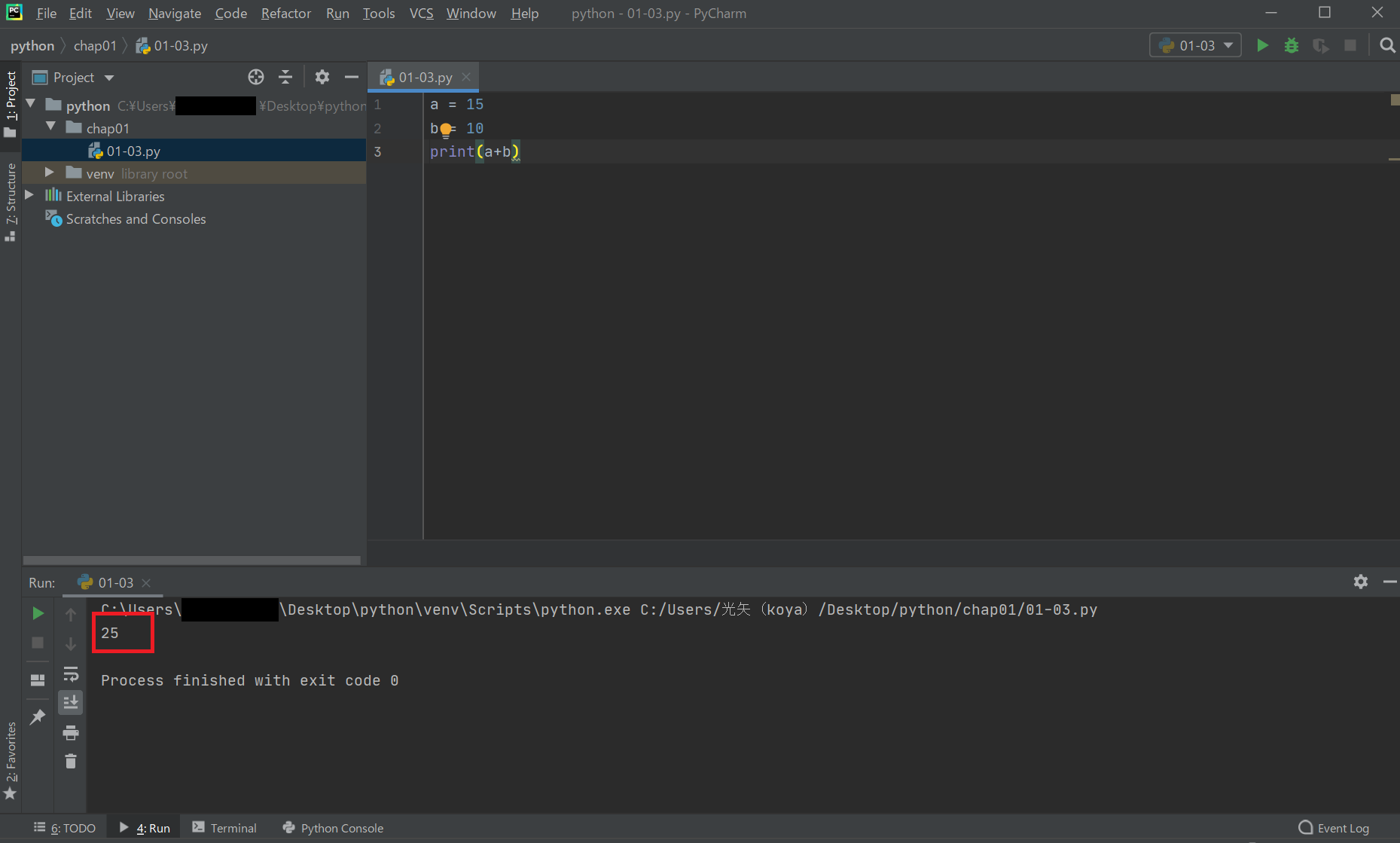The height and width of the screenshot is (843, 1400).
Task: Click the Project panel horizontal scrollbar
Action: 191,560
